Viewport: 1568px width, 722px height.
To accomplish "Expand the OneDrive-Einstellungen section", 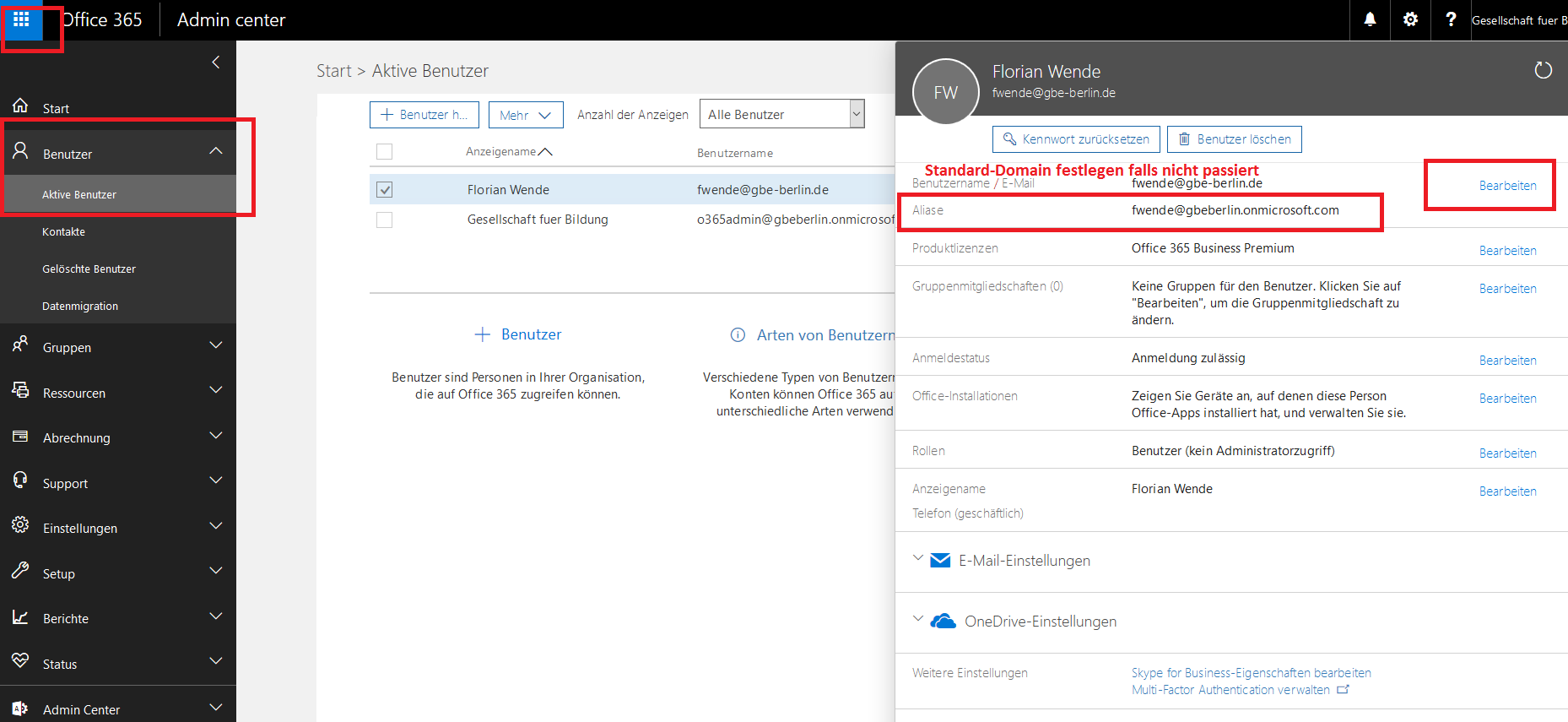I will [x=918, y=621].
